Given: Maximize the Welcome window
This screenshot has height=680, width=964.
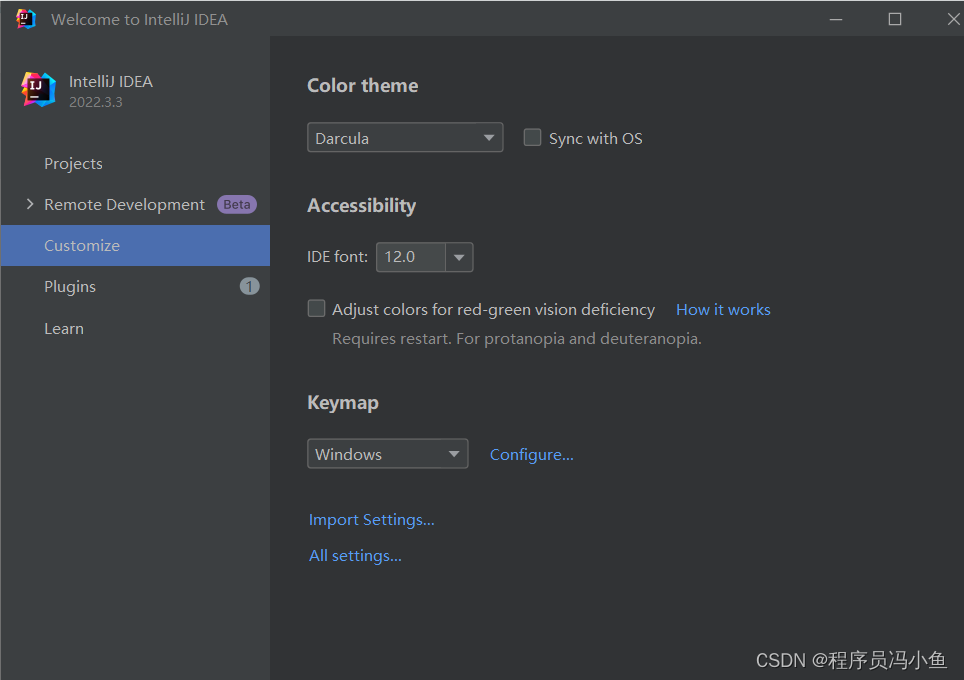Looking at the screenshot, I should coord(895,19).
